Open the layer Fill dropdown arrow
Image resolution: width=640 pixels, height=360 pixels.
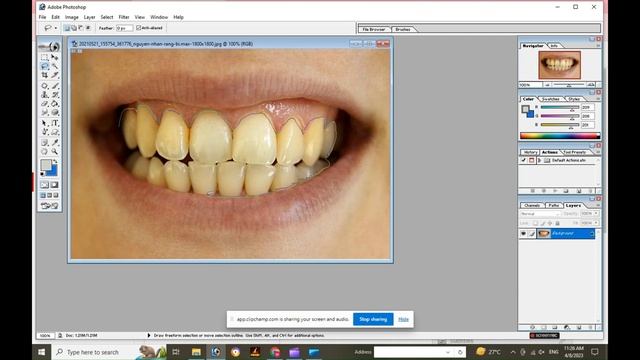[x=596, y=223]
